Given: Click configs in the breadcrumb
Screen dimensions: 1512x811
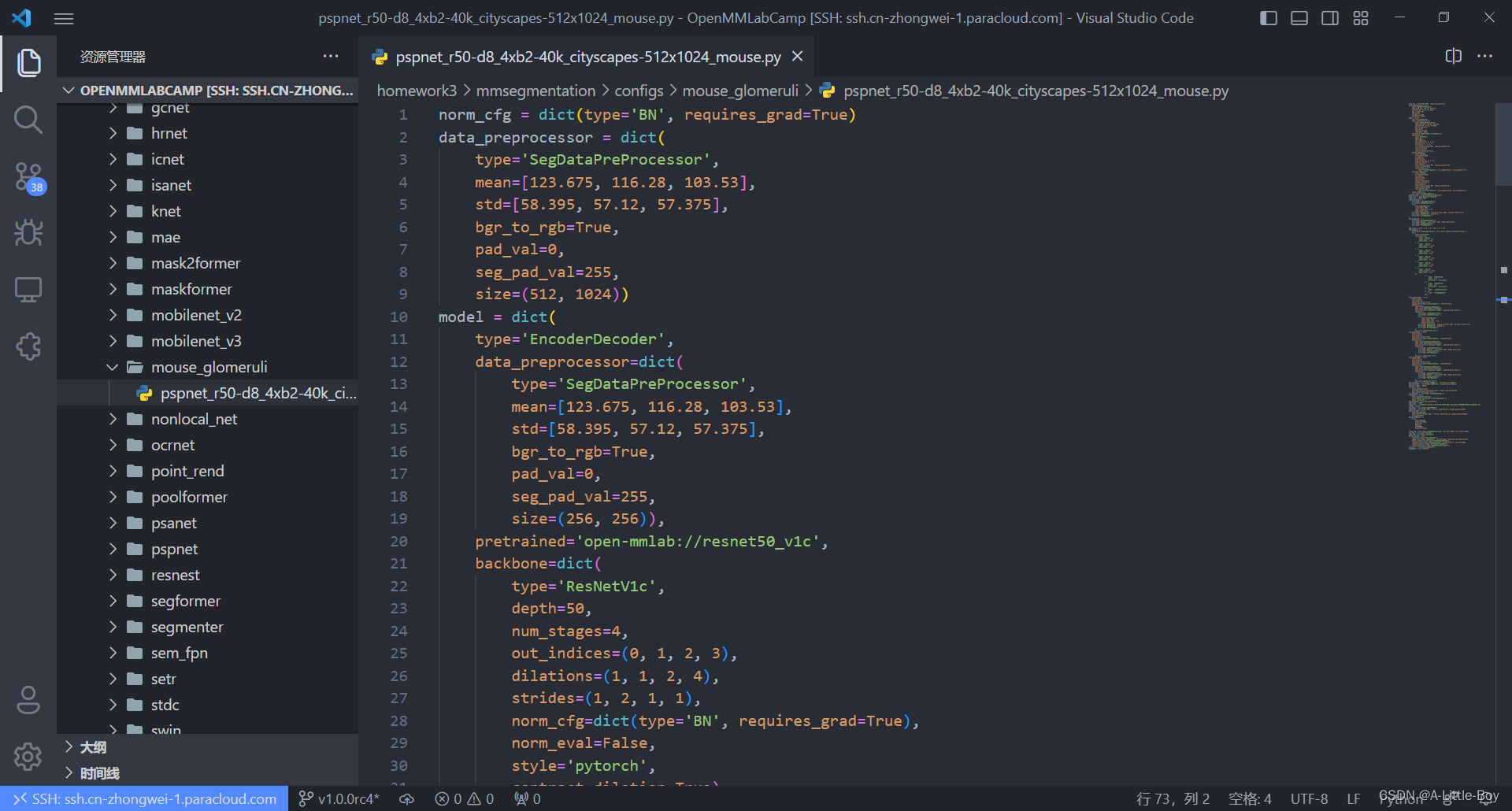Looking at the screenshot, I should click(639, 91).
